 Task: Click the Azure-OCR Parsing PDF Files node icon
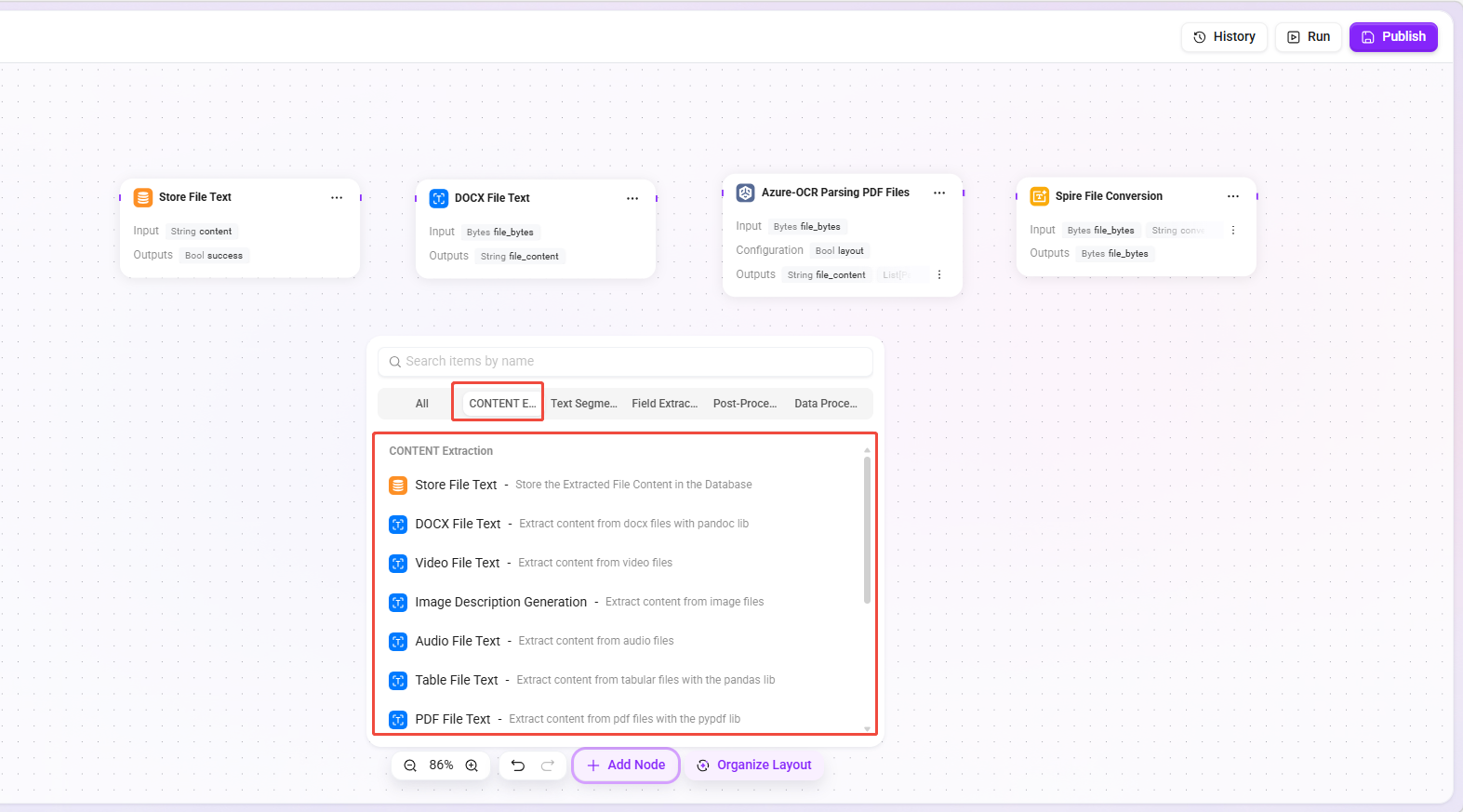(x=746, y=193)
